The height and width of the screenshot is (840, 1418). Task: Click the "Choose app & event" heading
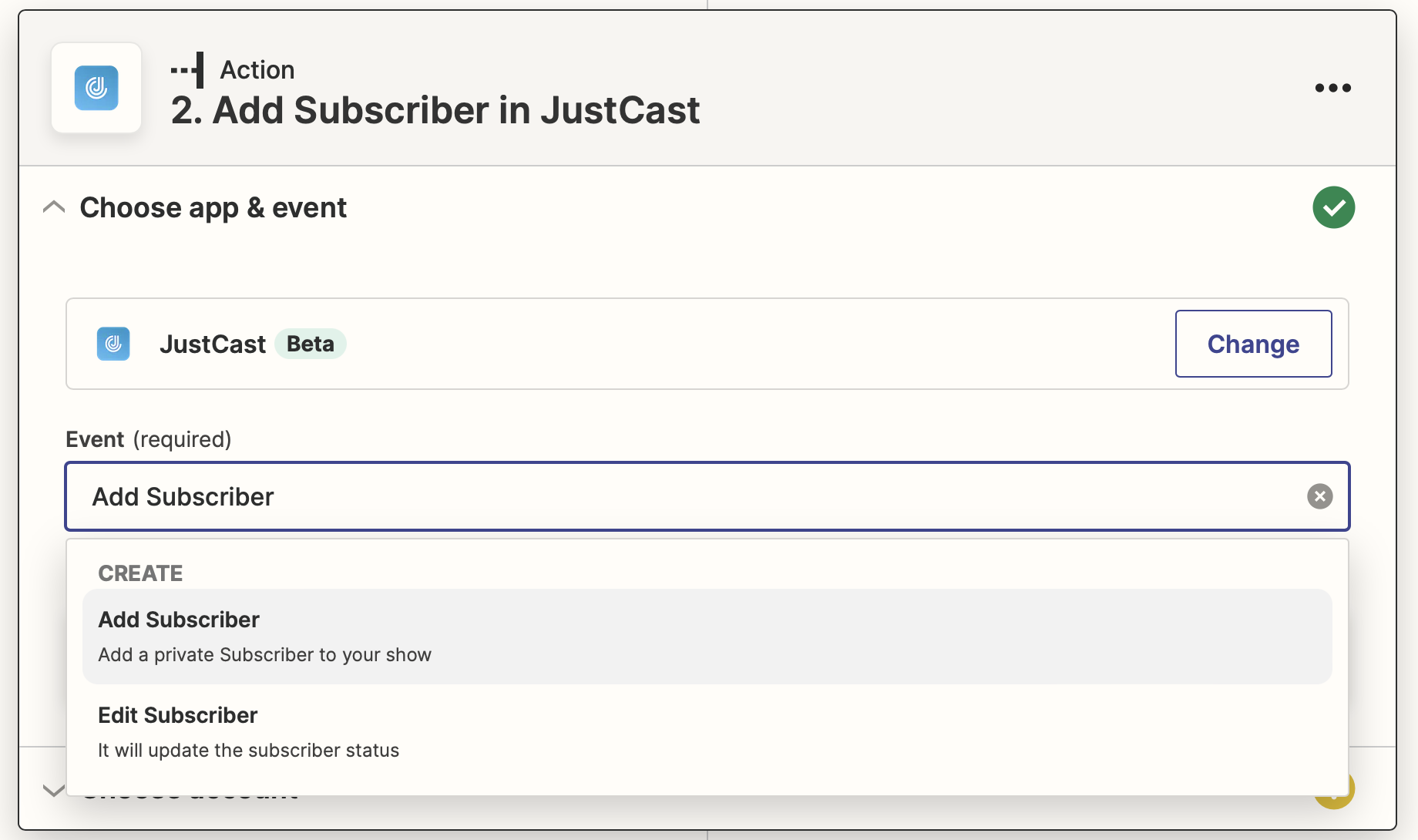pyautogui.click(x=213, y=207)
